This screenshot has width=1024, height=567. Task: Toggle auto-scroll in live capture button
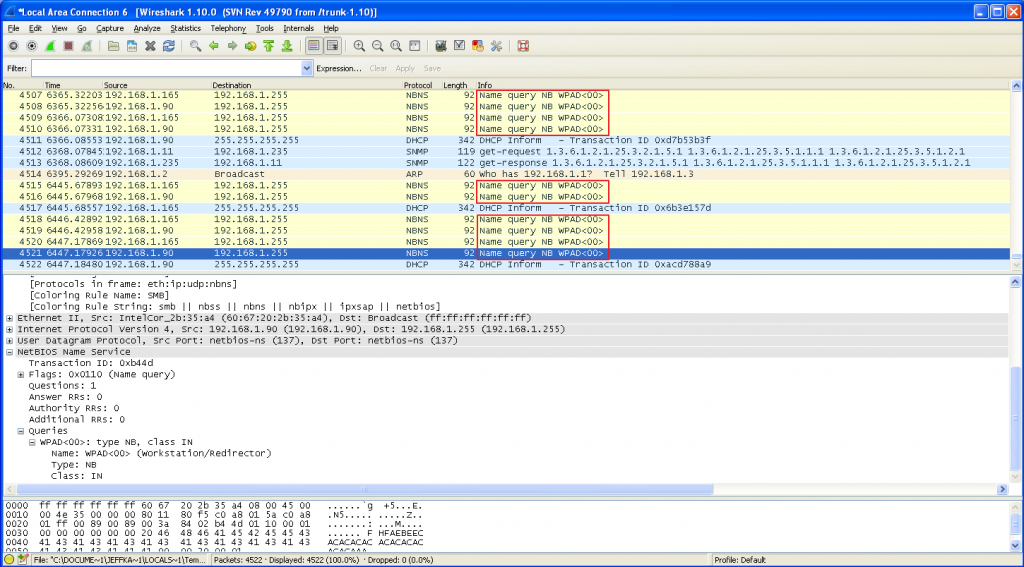(332, 46)
